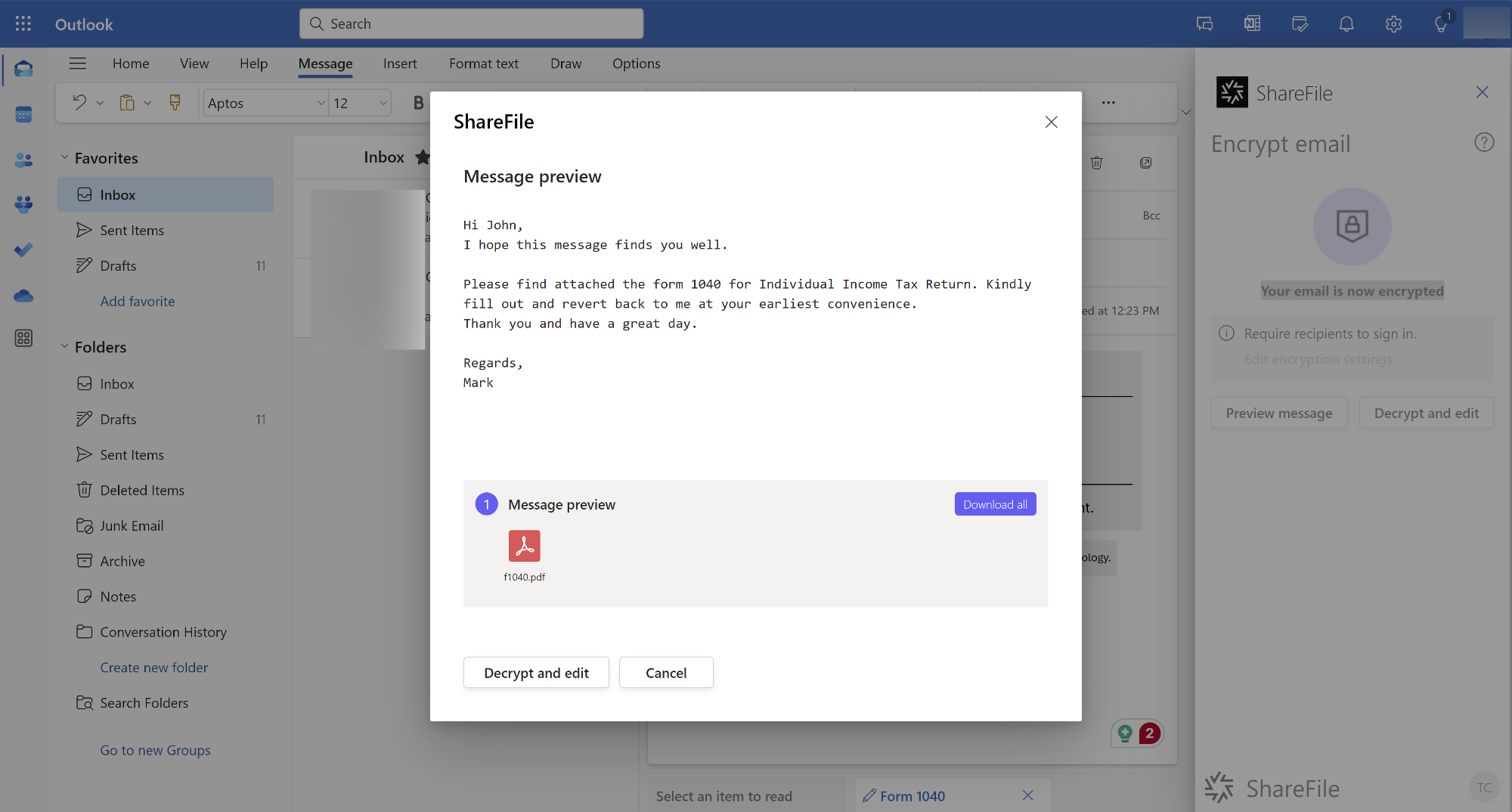Open Calendar in the left app rail

(23, 114)
